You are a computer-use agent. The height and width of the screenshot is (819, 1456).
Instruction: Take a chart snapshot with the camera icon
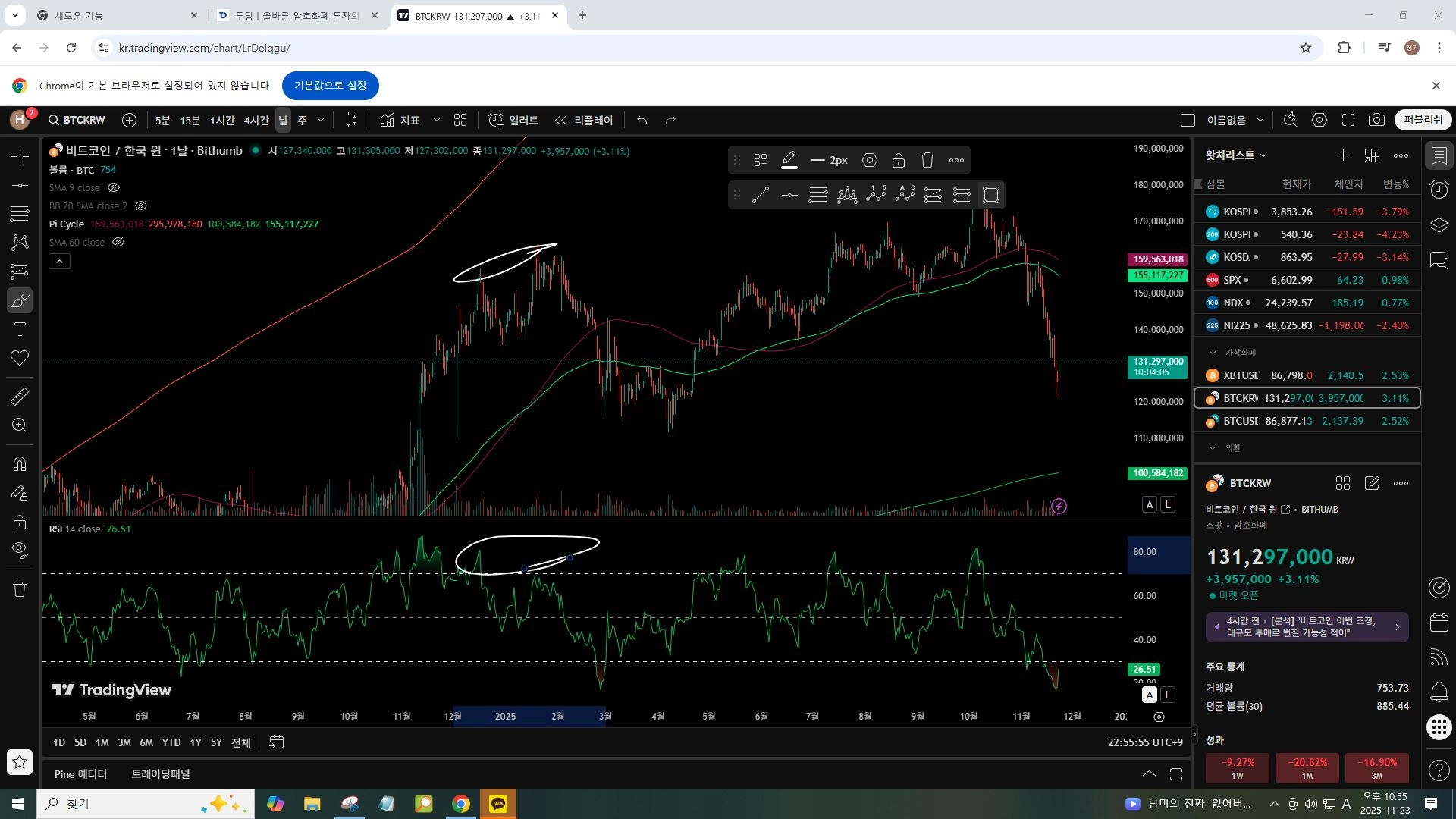(1376, 120)
